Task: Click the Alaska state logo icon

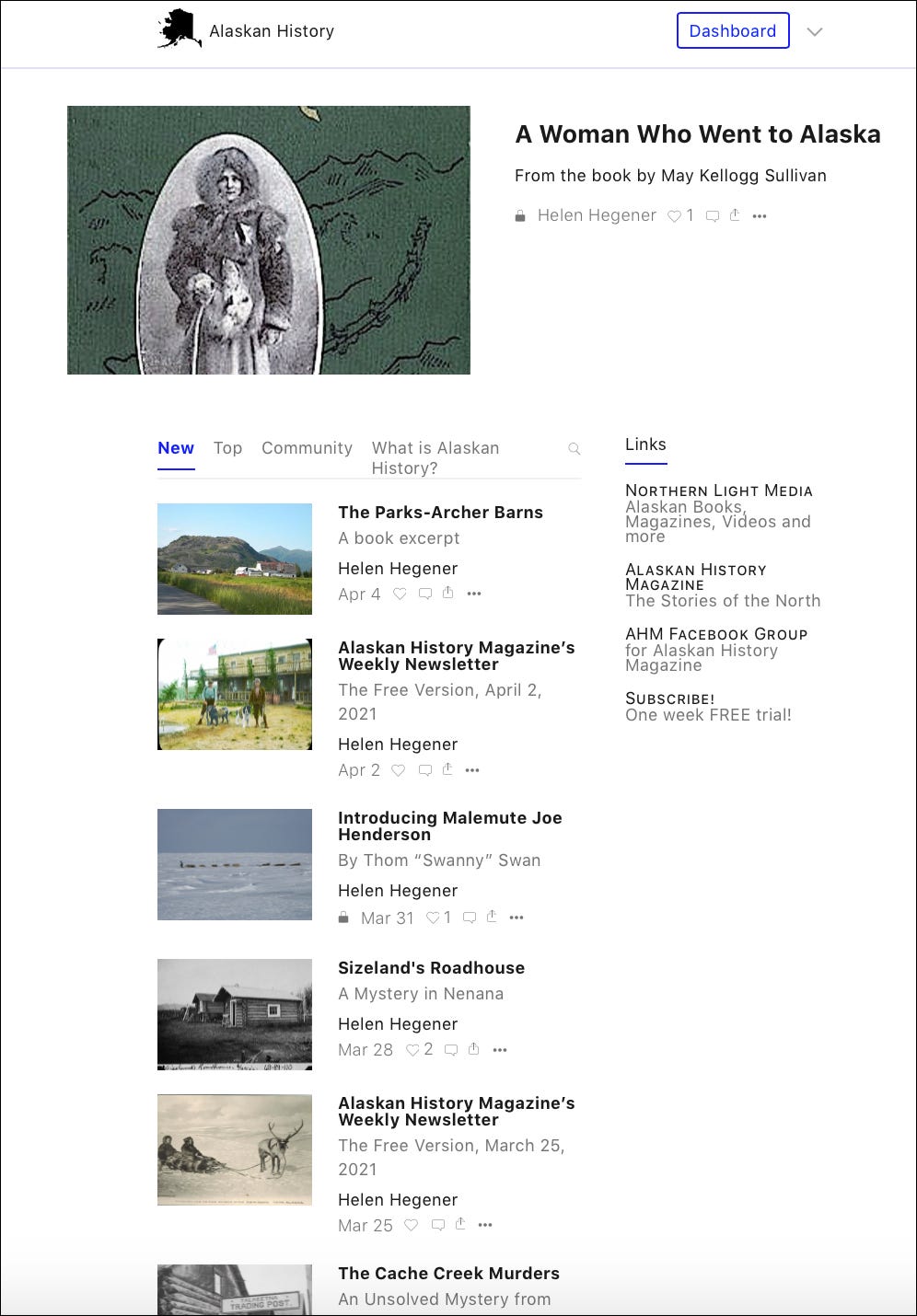Action: click(180, 30)
